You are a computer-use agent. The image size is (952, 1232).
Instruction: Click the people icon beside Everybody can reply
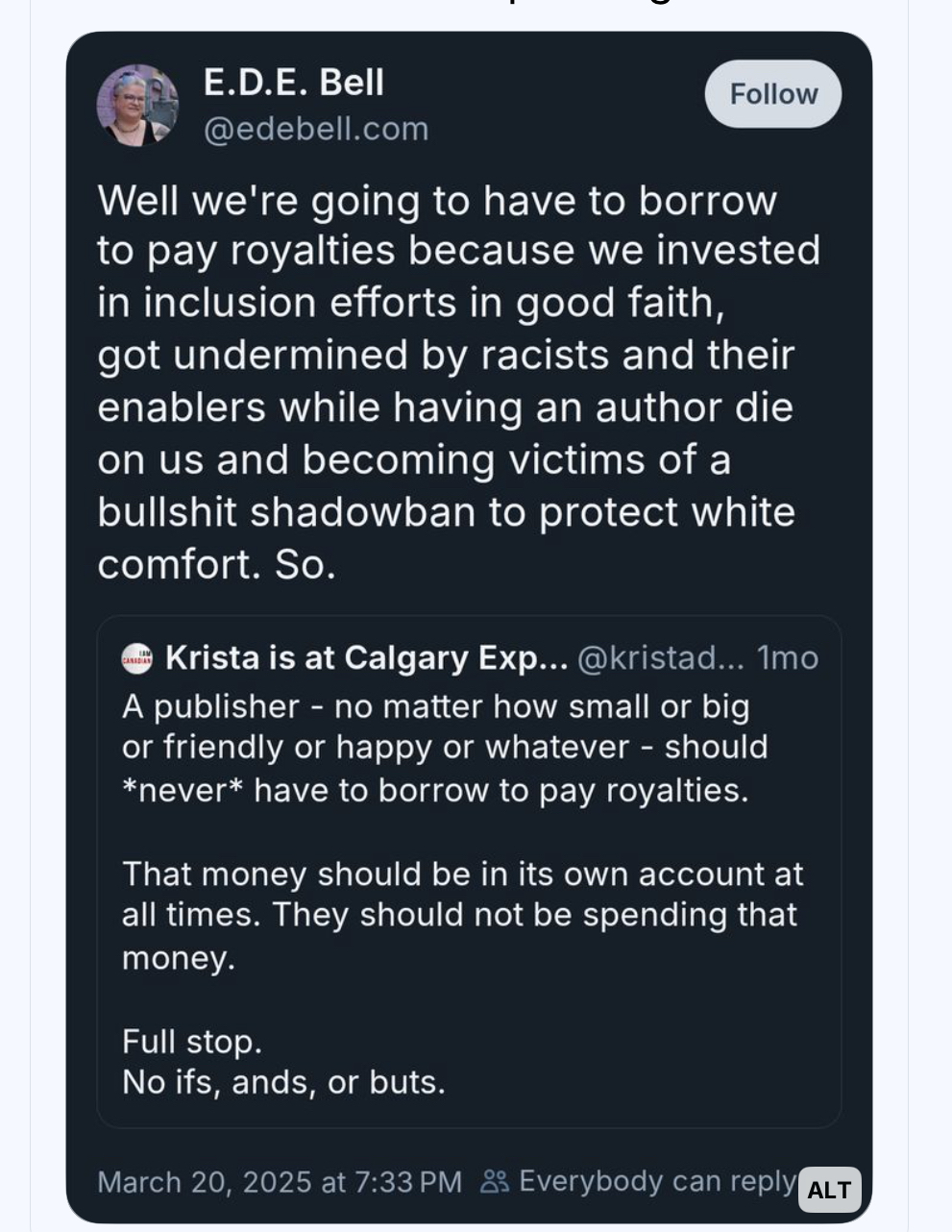pyautogui.click(x=495, y=1181)
